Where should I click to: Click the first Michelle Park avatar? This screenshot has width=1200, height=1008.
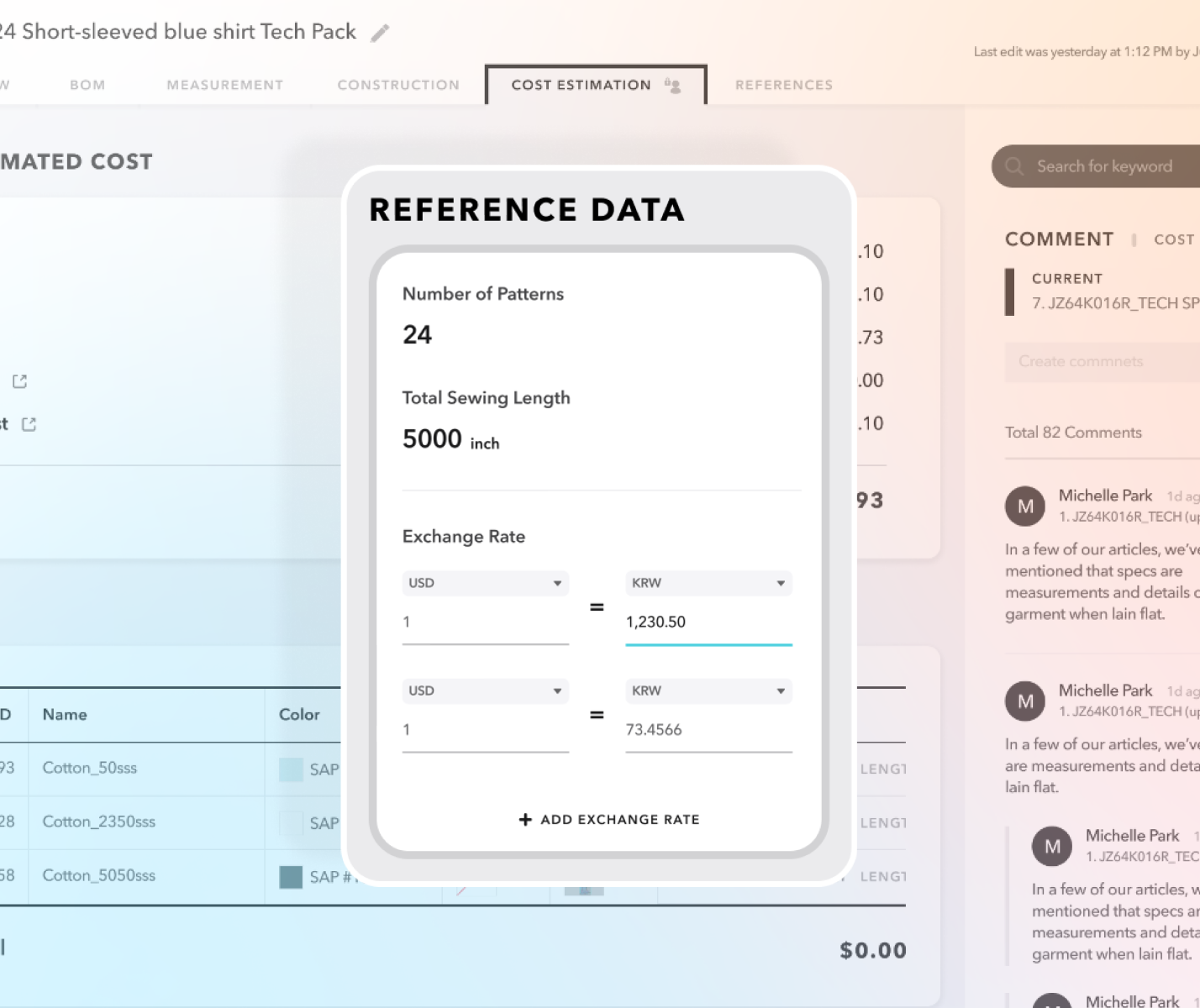(1025, 506)
